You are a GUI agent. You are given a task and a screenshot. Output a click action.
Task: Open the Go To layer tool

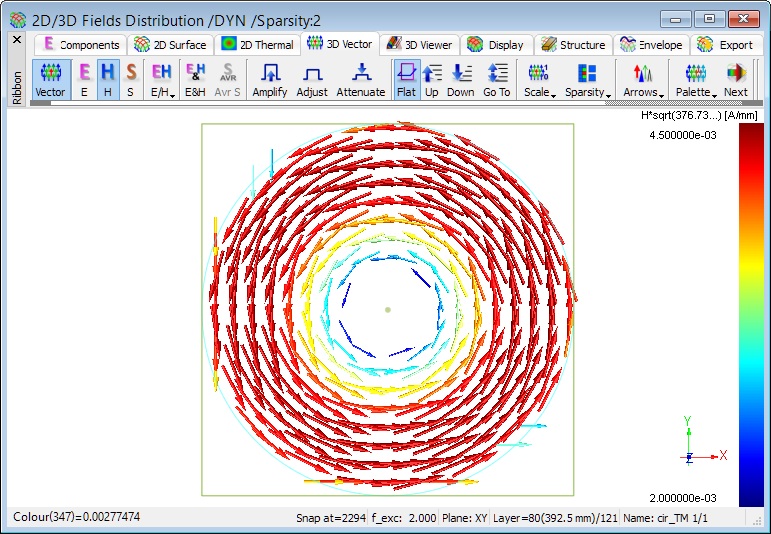(497, 79)
